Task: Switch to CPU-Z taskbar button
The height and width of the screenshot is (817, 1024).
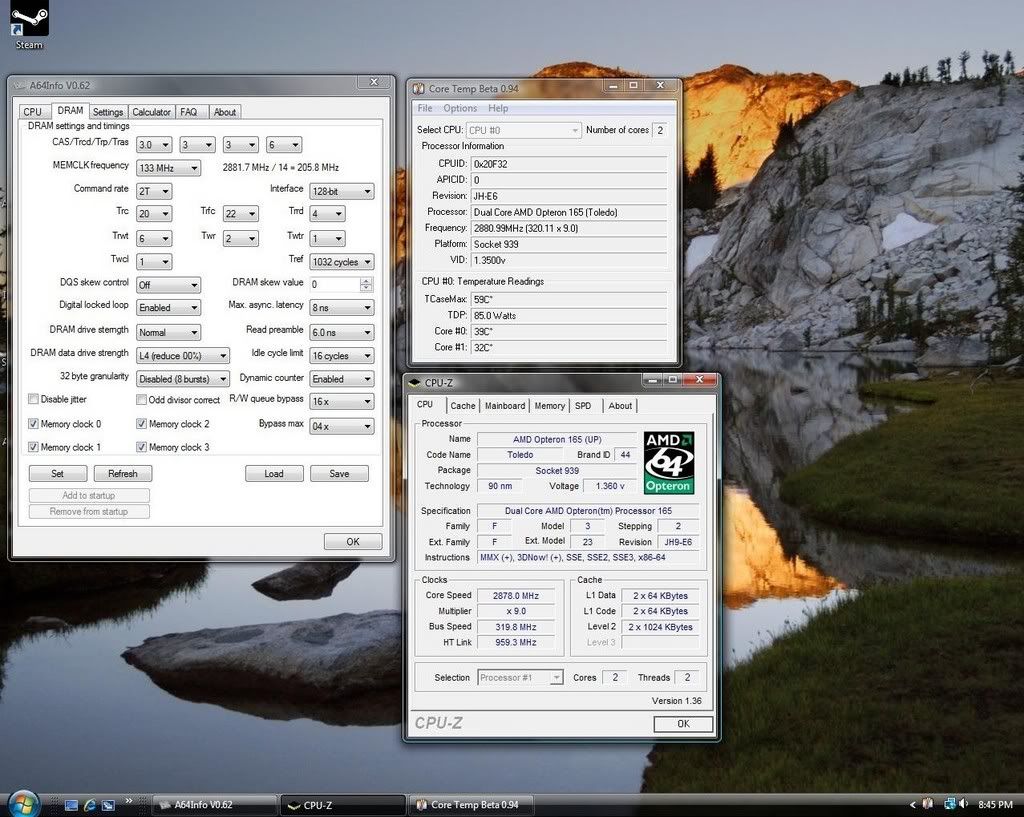Action: (x=343, y=805)
